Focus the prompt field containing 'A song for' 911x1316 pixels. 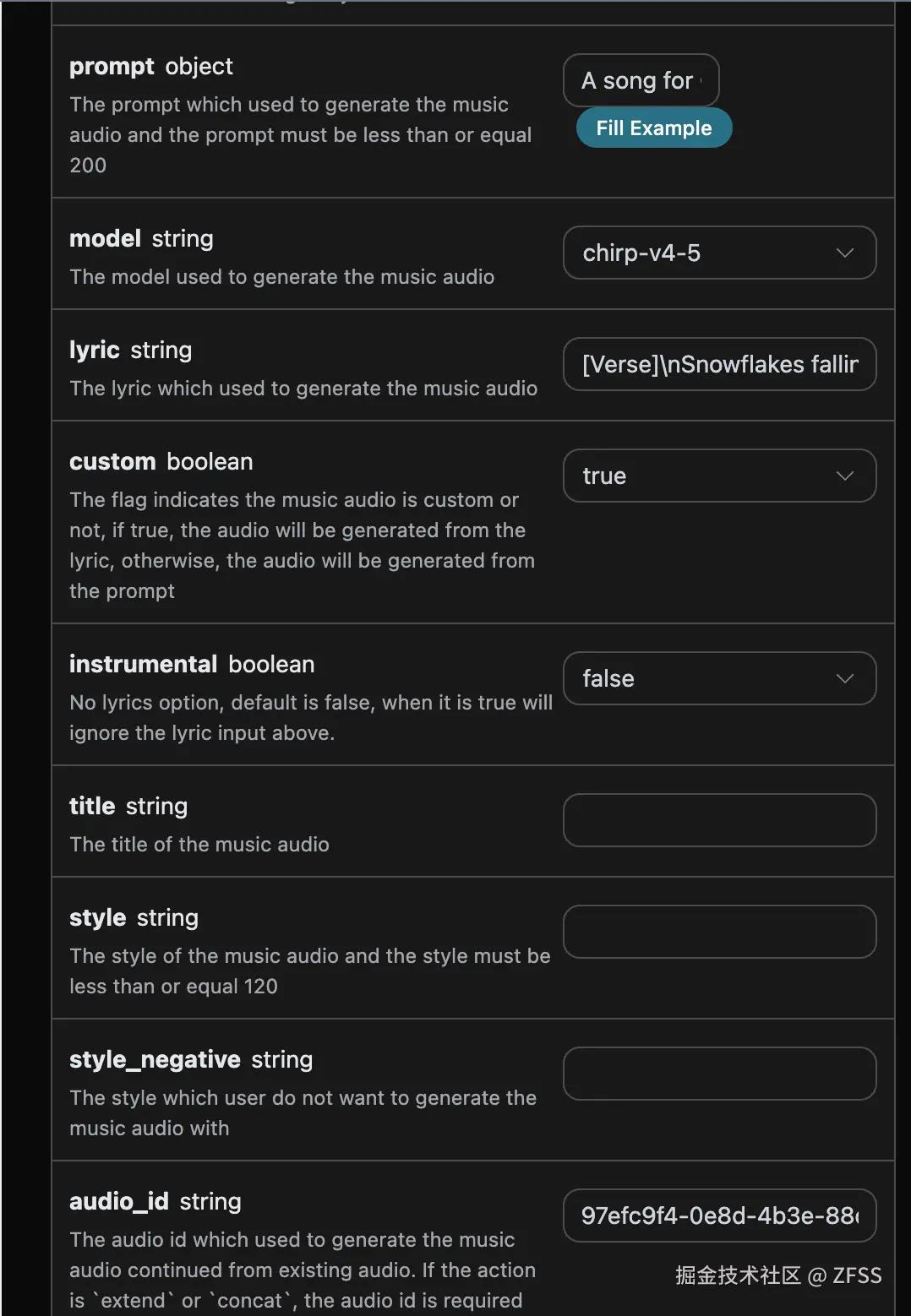[641, 80]
